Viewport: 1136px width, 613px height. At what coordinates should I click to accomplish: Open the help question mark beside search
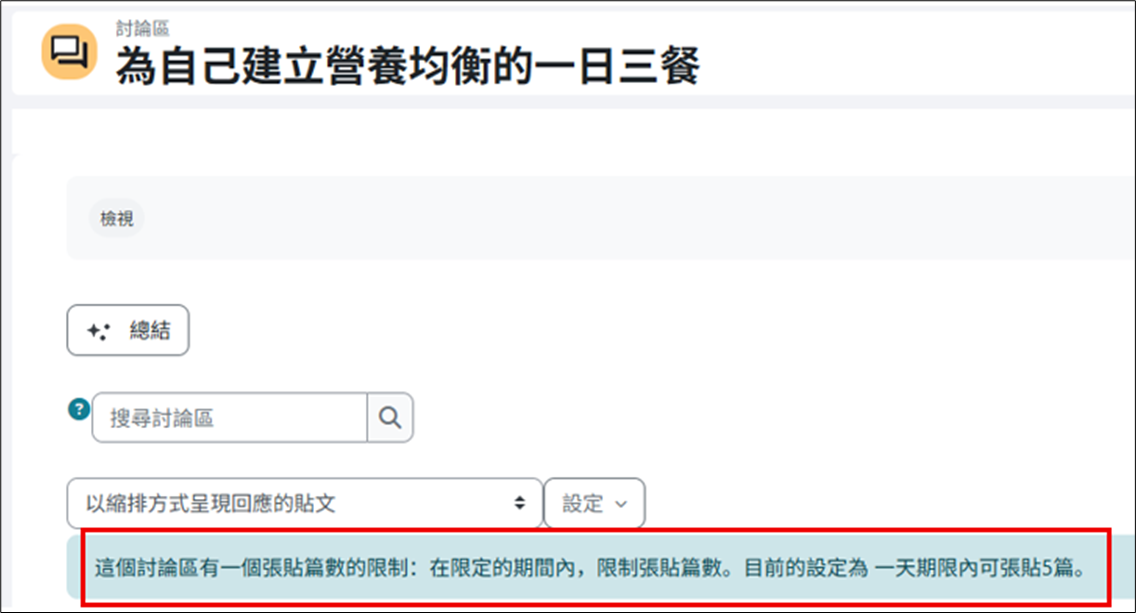pos(78,409)
